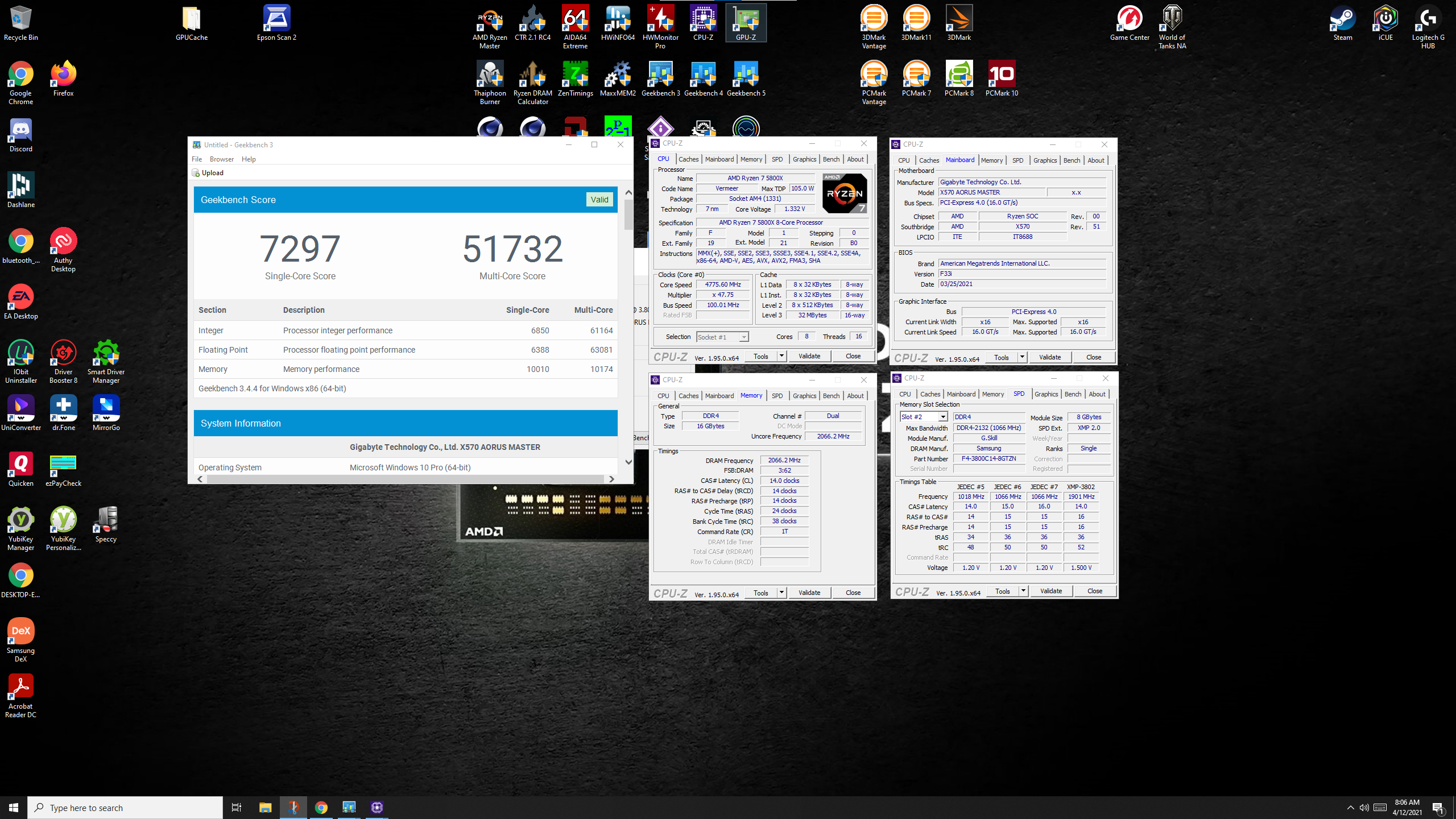This screenshot has width=1456, height=819.
Task: Launch MaxxMEM2 shortcut
Action: 618,80
